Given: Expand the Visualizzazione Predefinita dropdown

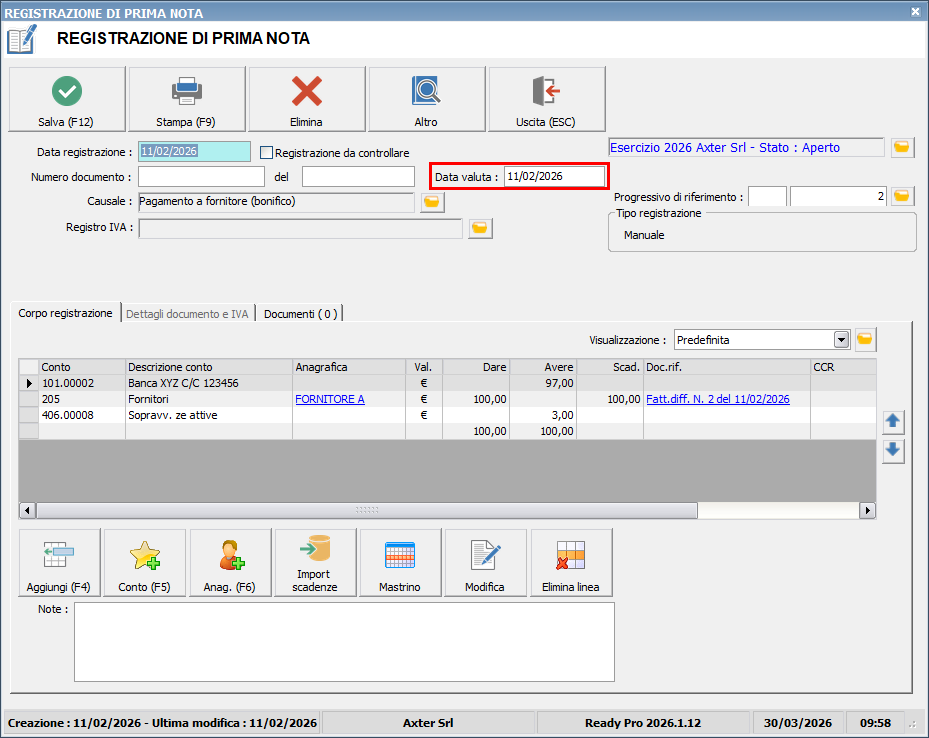Looking at the screenshot, I should tap(841, 340).
